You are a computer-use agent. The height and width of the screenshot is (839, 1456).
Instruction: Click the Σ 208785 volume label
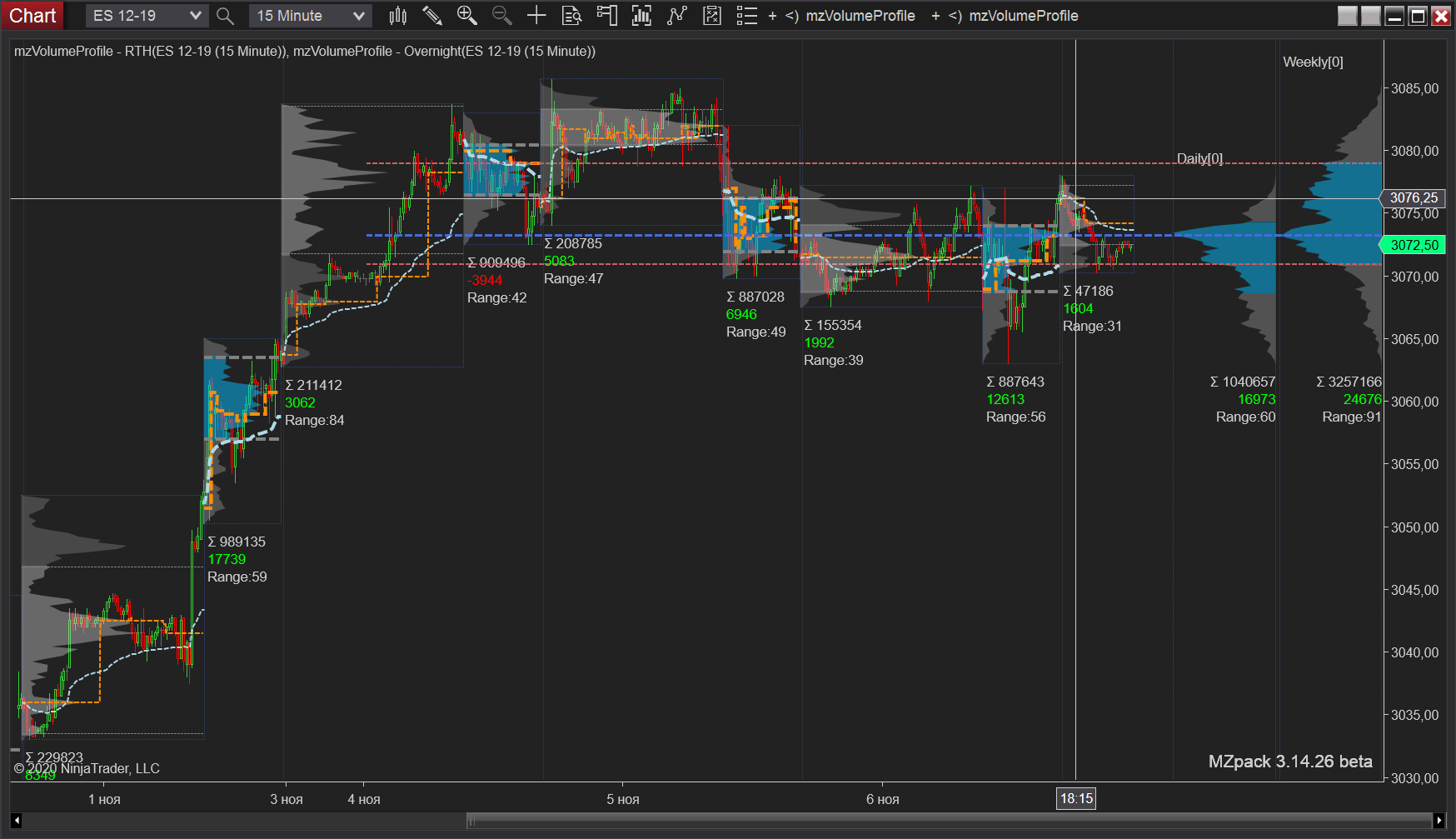pyautogui.click(x=573, y=243)
